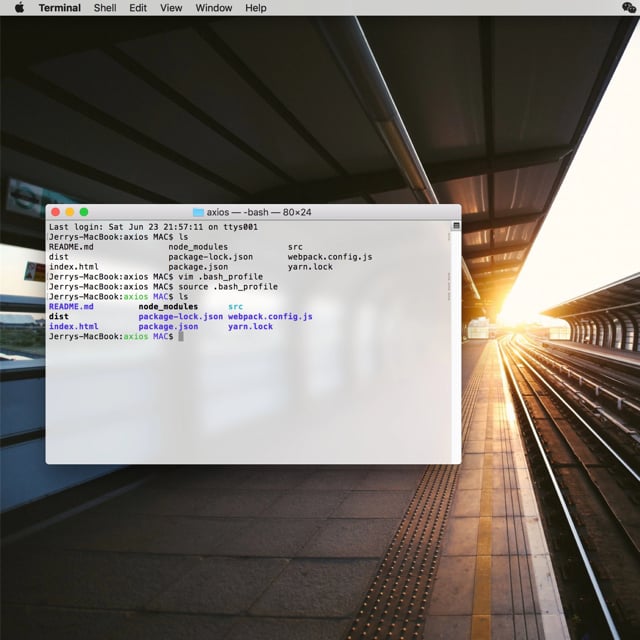Open the Terminal application menu

coord(60,8)
